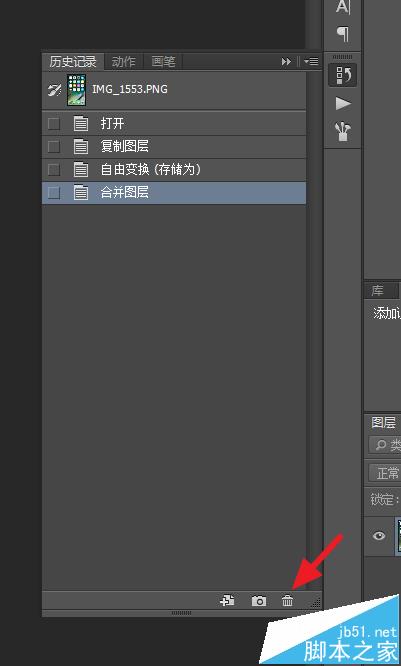Open the Actions panel play icon
Screen dimensions: 401x666
(343, 103)
